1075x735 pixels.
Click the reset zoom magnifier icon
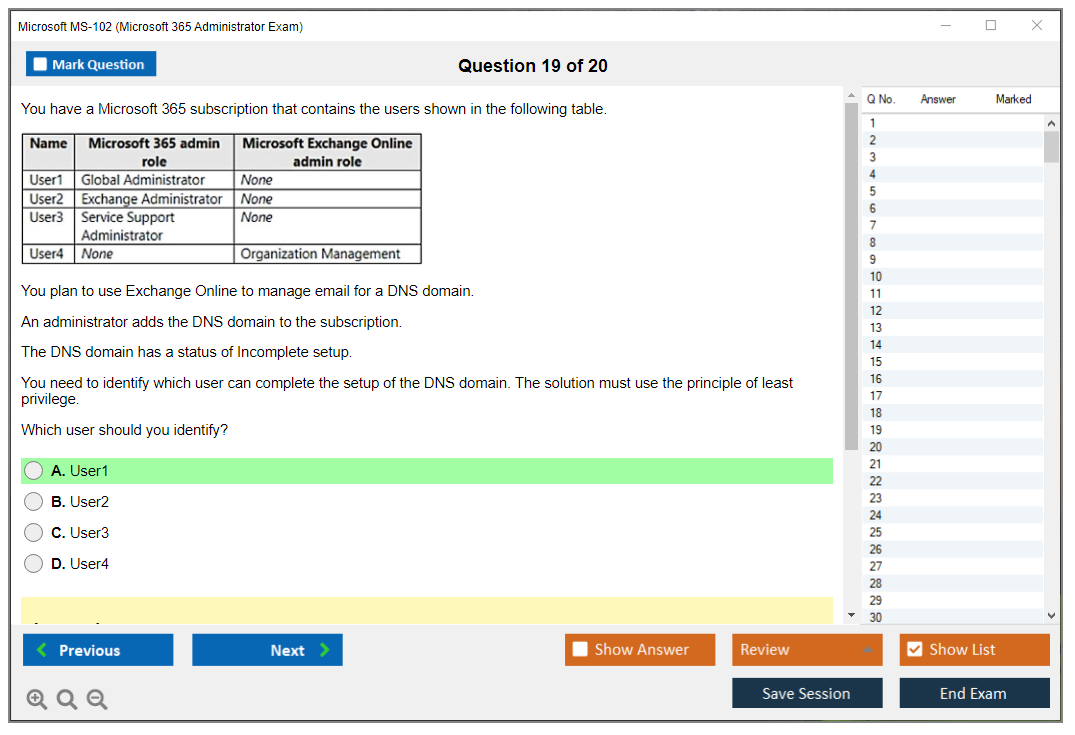click(67, 699)
